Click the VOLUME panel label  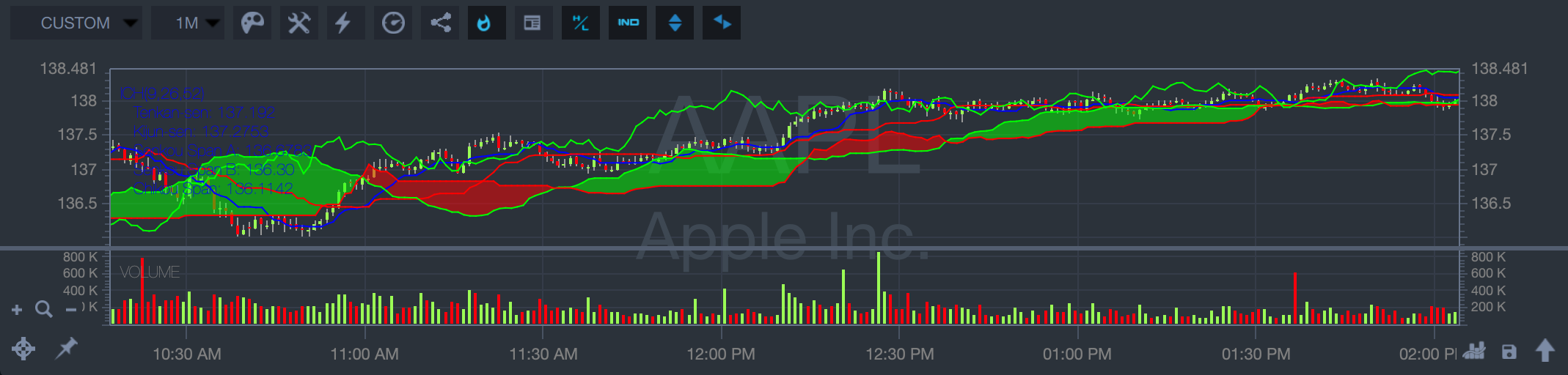(x=150, y=272)
